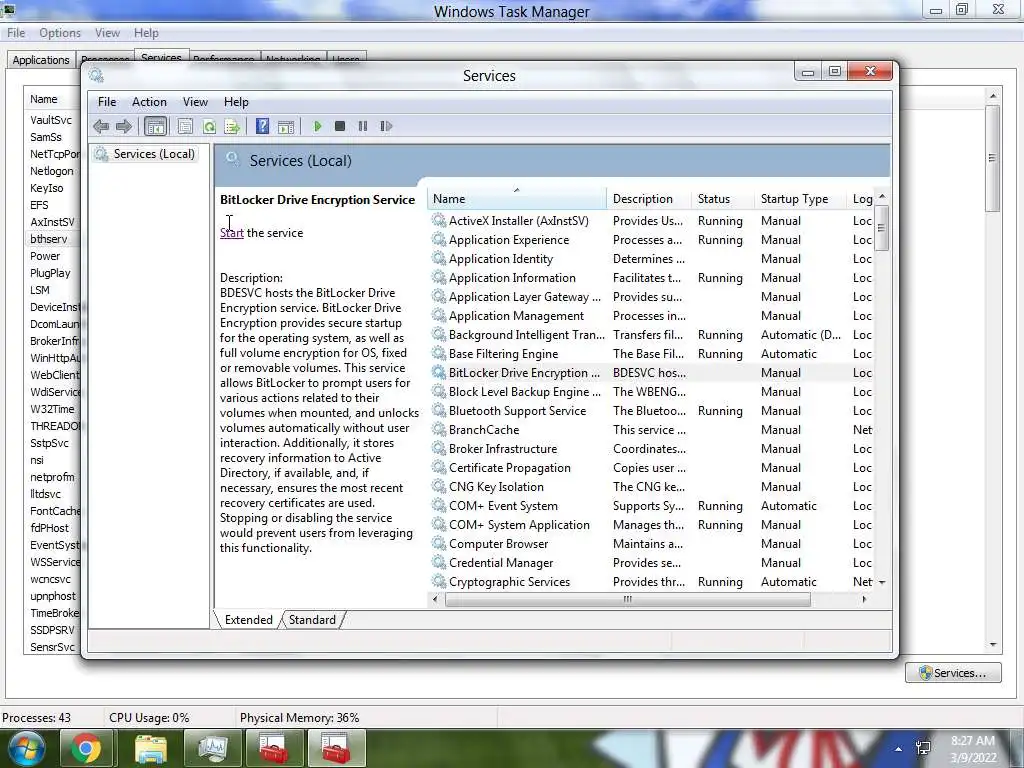Click the horizontal scrollbar right arrow

(x=865, y=599)
